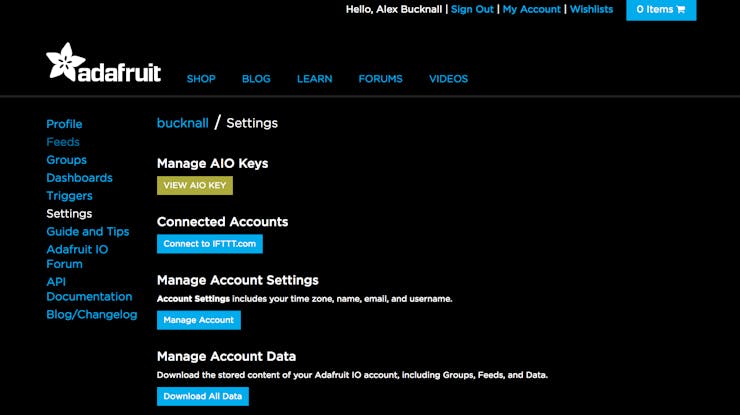Click the 'Manage Account Data' heading
This screenshot has height=415, width=740.
click(227, 356)
